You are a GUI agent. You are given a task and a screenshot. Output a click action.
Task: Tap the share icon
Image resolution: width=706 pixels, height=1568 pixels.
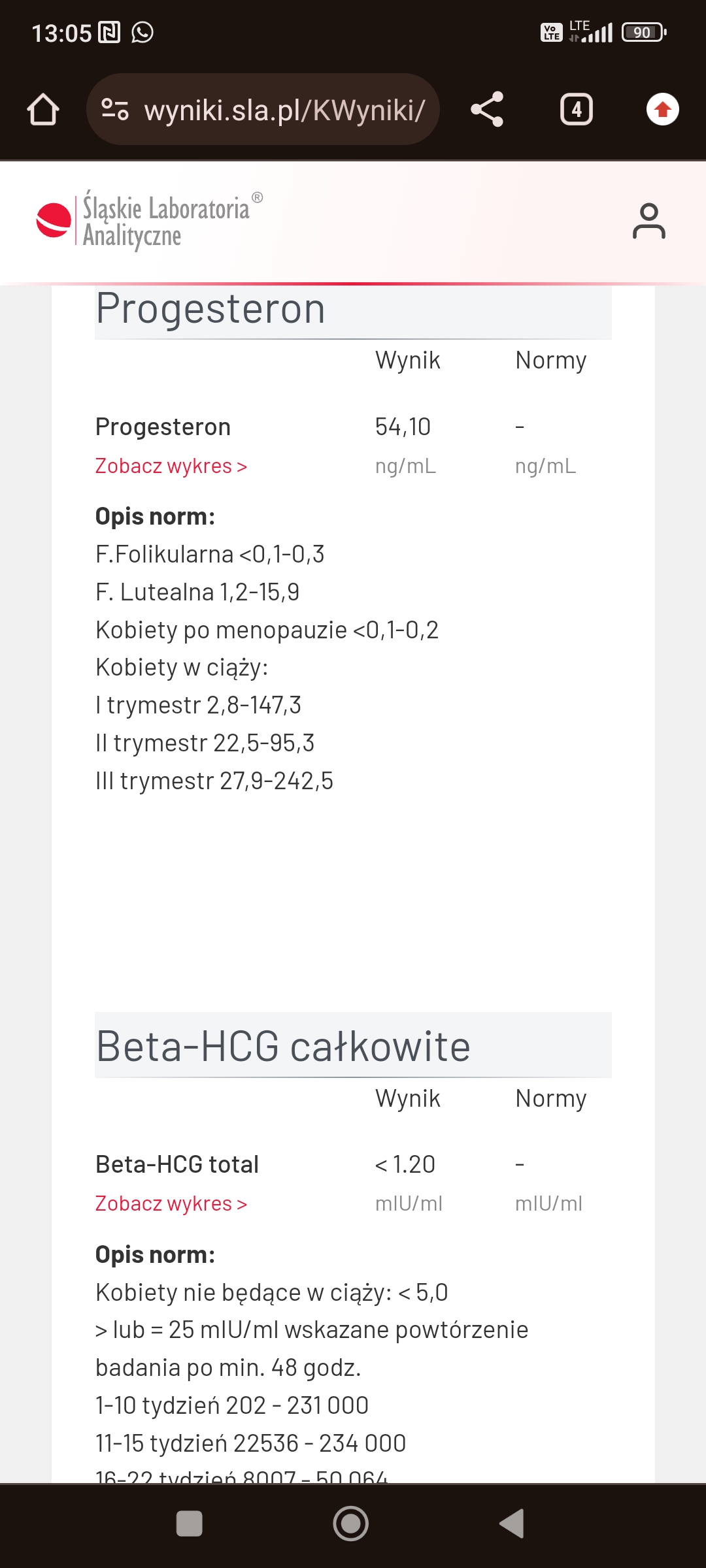coord(487,109)
